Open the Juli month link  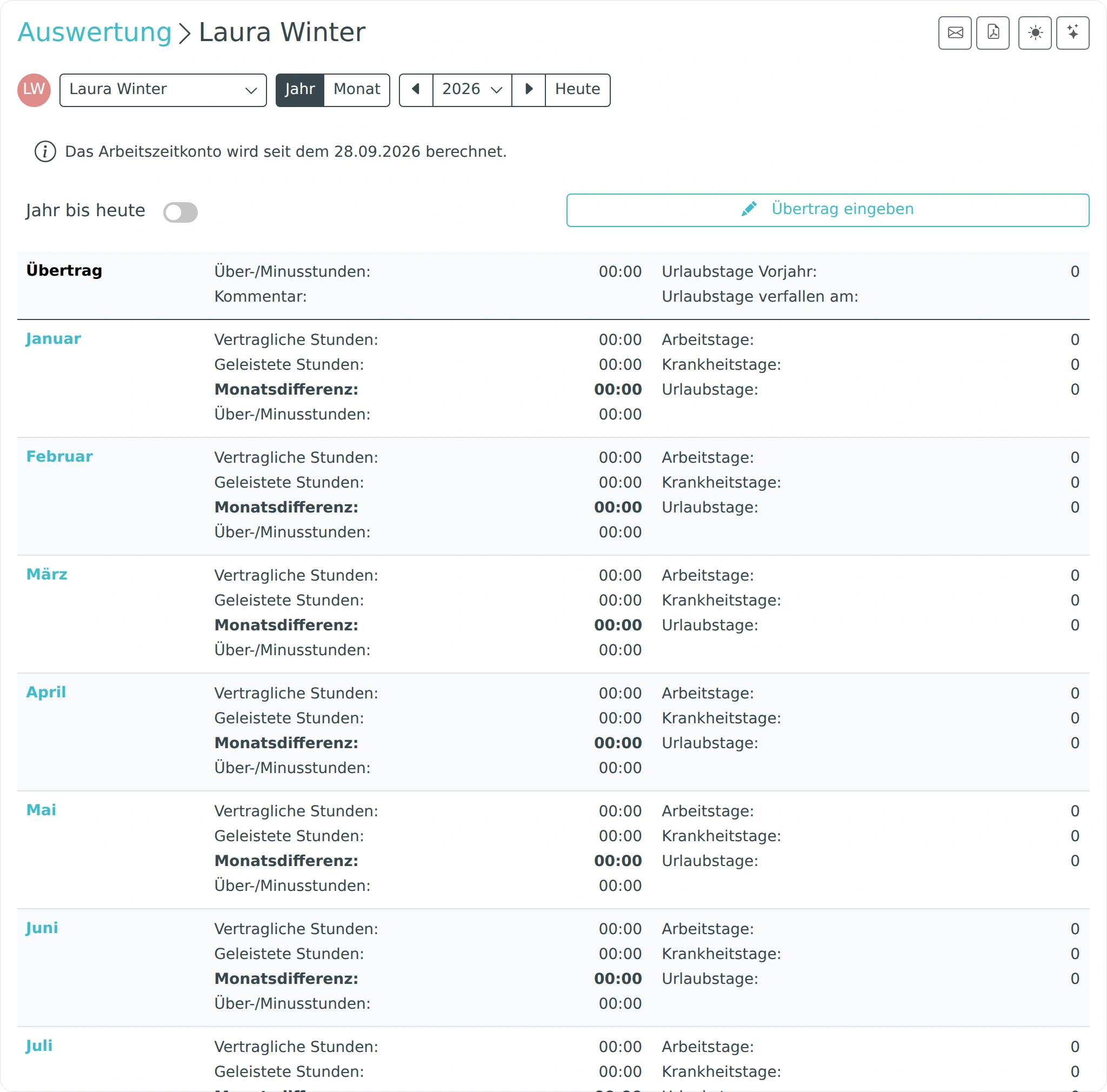pyautogui.click(x=39, y=1046)
